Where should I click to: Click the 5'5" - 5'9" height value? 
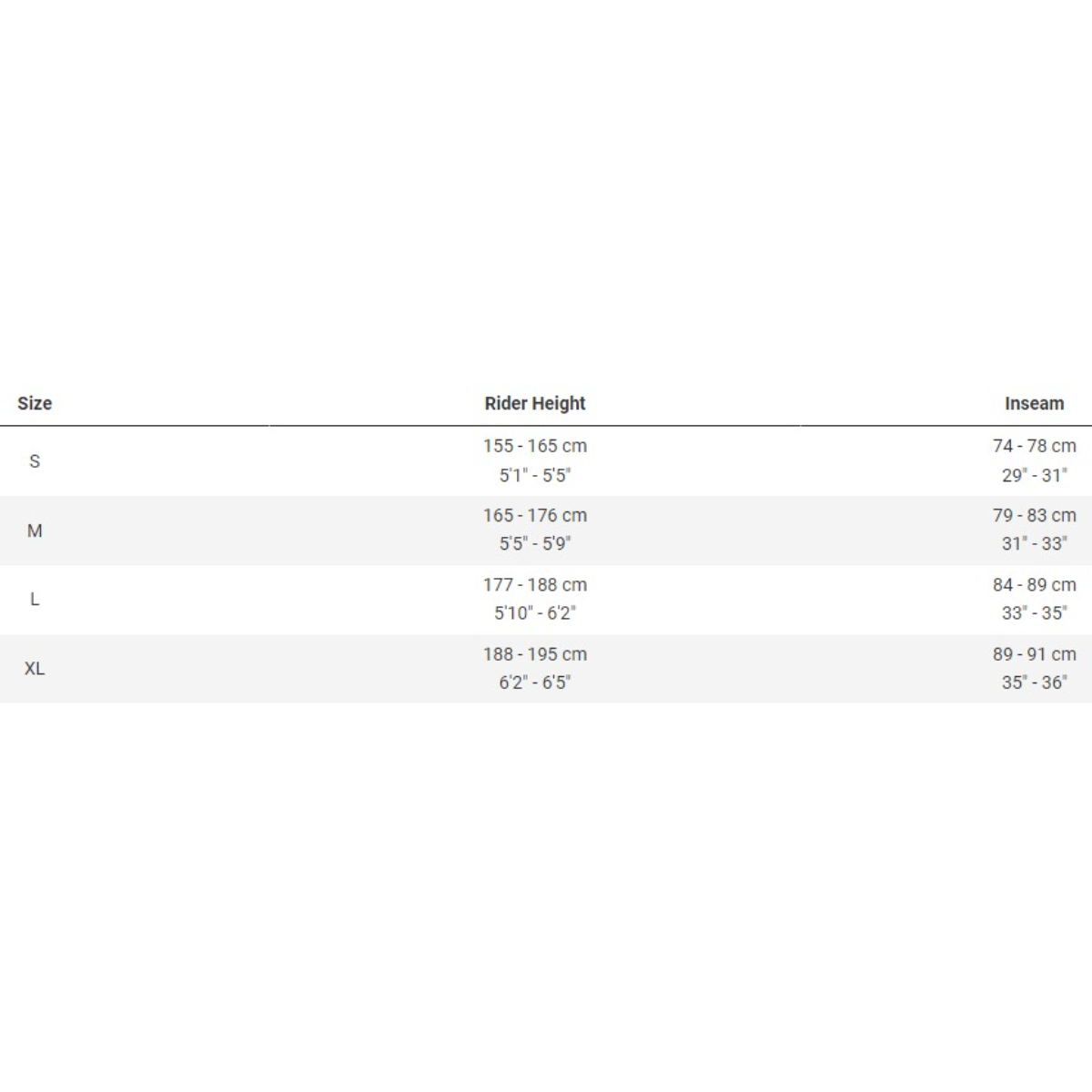[535, 544]
